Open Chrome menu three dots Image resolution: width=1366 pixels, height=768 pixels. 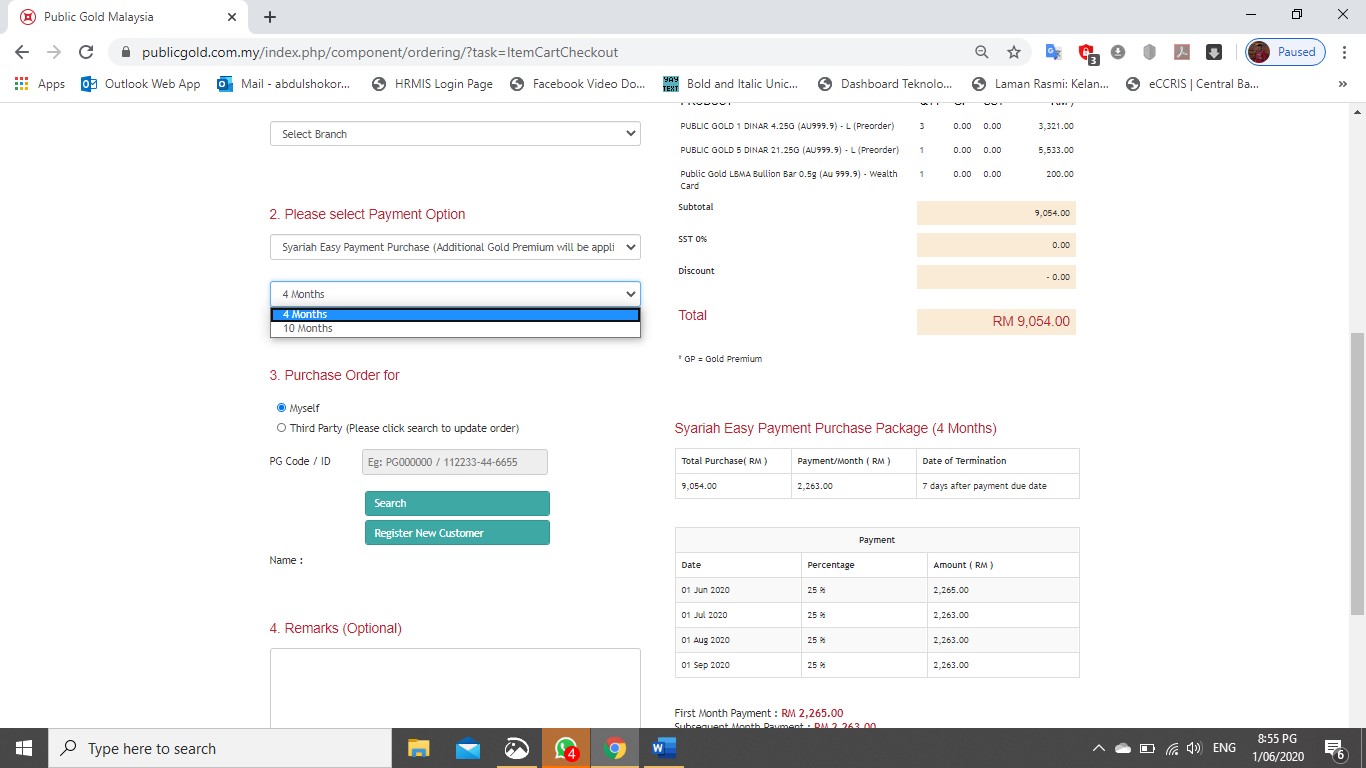pos(1345,52)
